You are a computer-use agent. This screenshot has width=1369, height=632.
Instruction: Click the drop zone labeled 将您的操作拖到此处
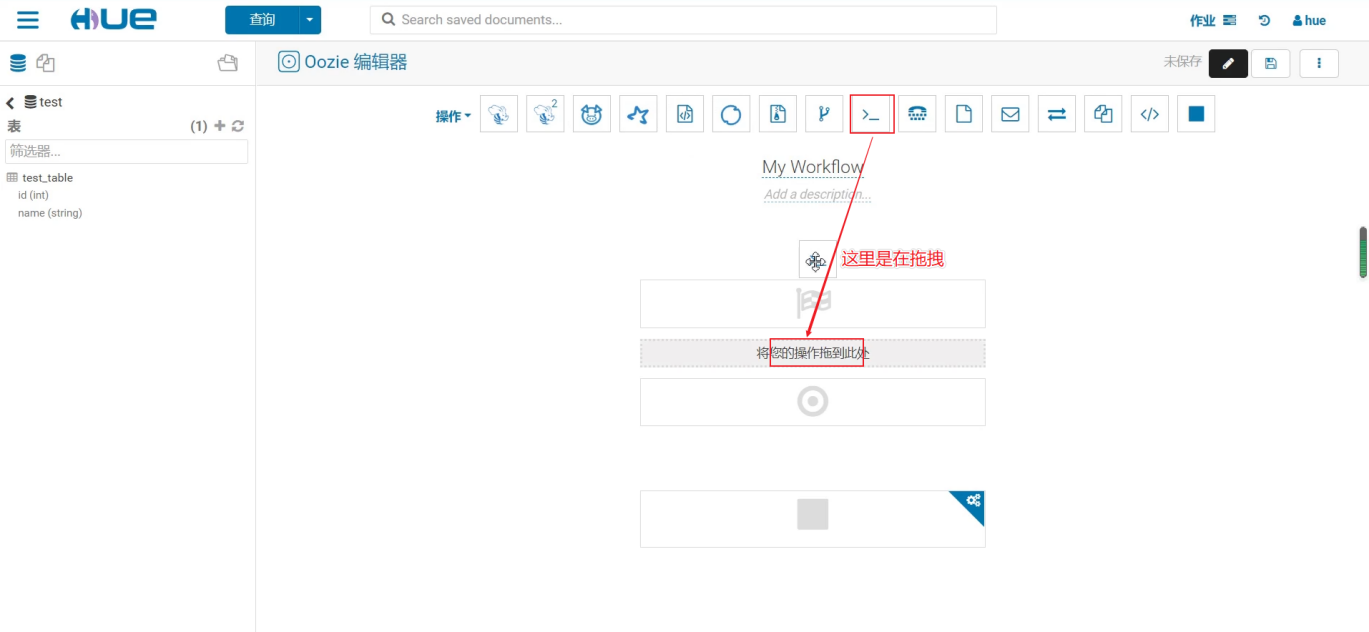(x=813, y=353)
